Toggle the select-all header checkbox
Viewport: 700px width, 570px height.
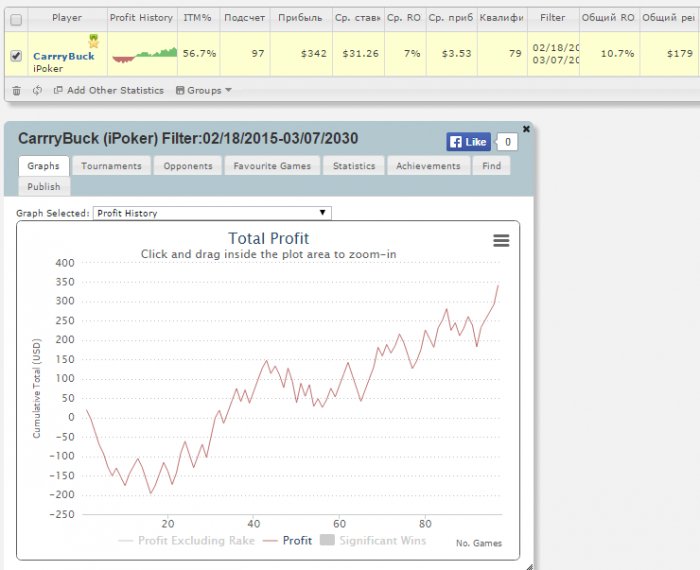tap(15, 18)
